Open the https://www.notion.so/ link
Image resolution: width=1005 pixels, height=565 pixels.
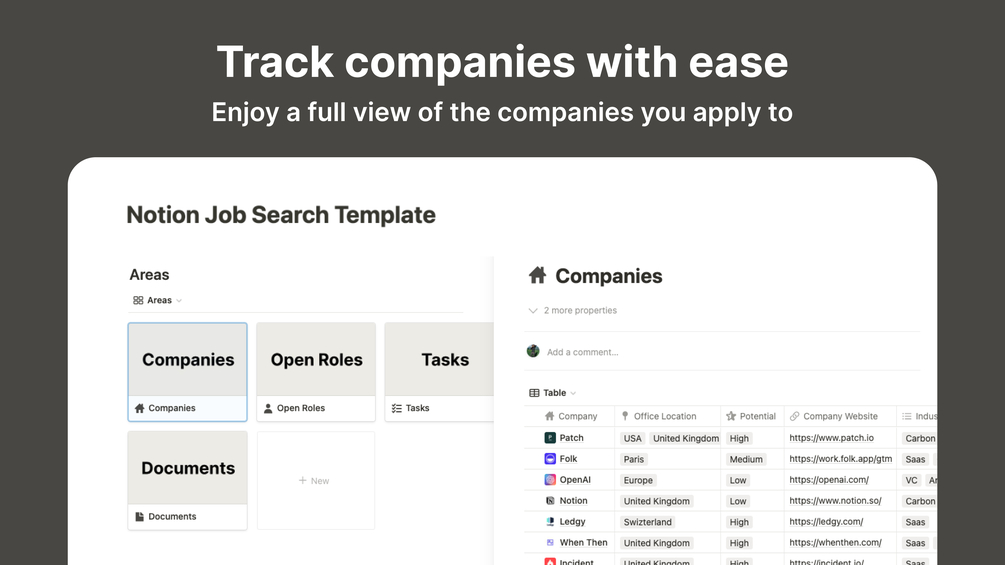click(835, 500)
